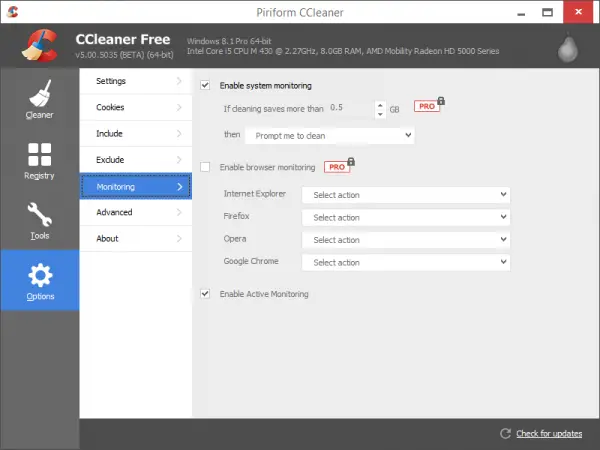Screen dimensions: 600x450
Task: Click the Google Chrome label
Action: (251, 261)
